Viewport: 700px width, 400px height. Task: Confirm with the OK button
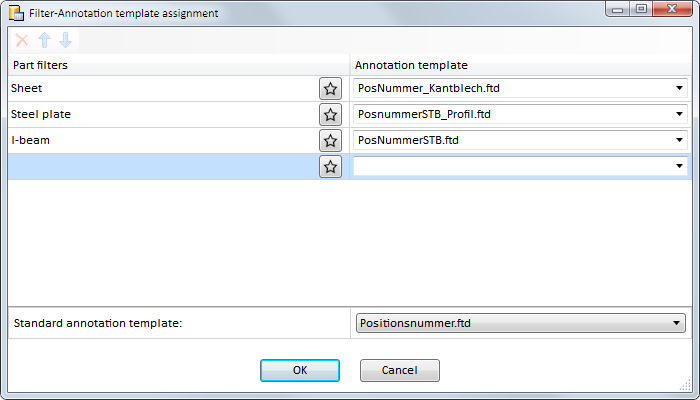(x=300, y=371)
